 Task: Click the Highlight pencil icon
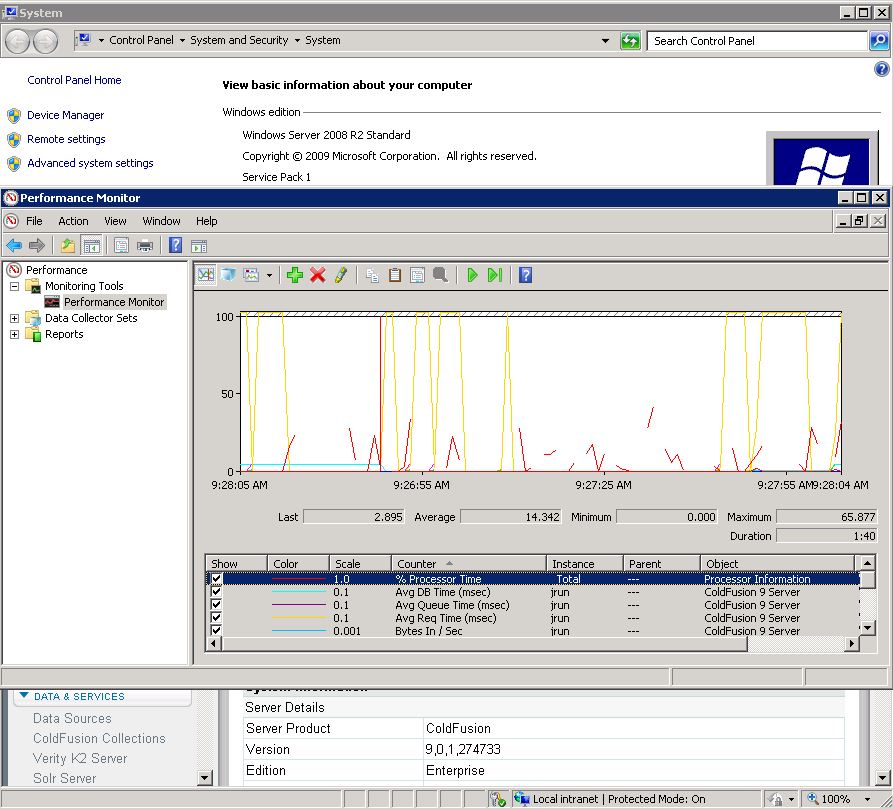341,275
